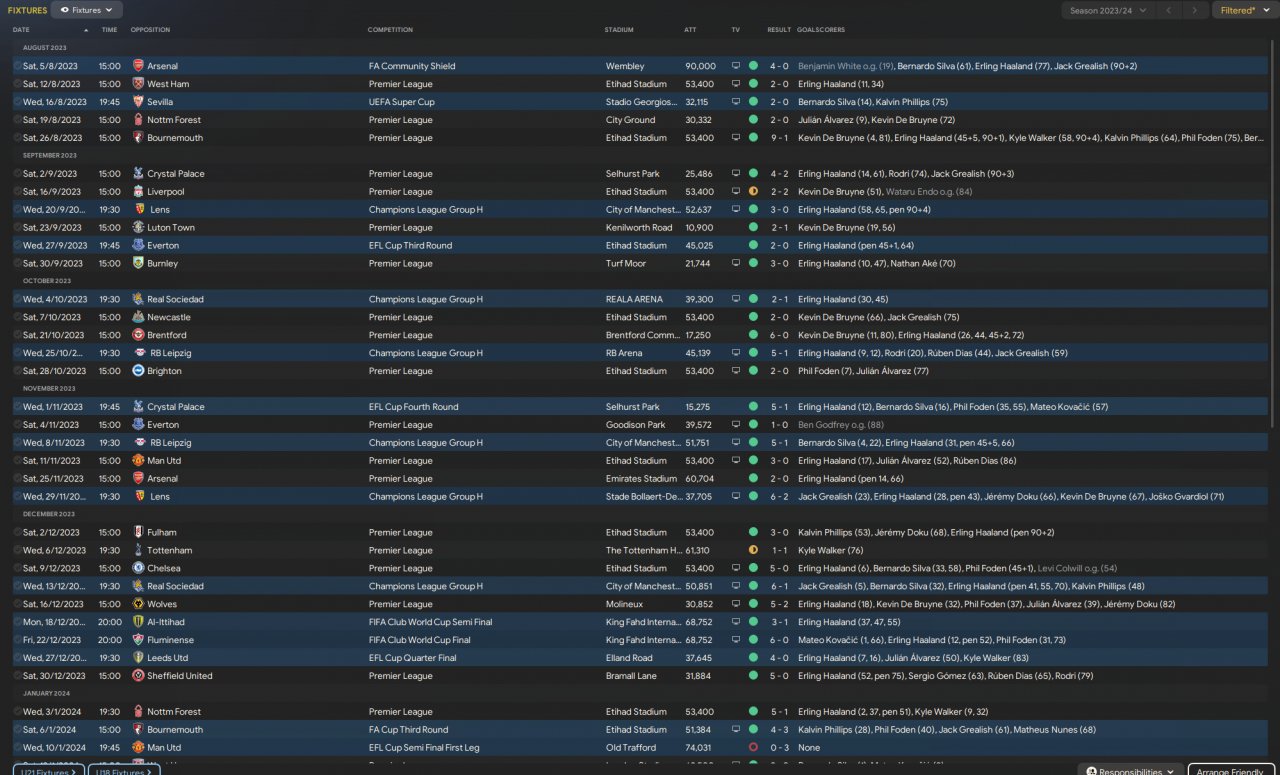The height and width of the screenshot is (775, 1280).
Task: Click the orange draw indicator for Tottenham match
Action: 753,551
